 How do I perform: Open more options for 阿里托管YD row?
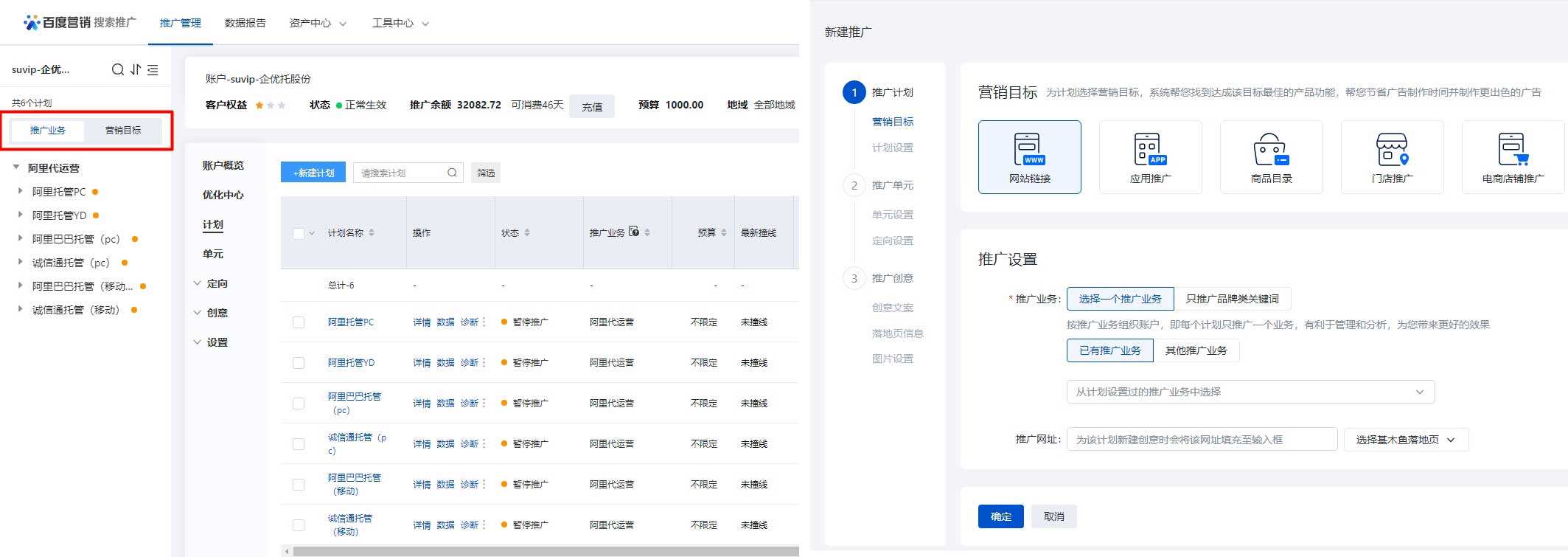pyautogui.click(x=484, y=363)
